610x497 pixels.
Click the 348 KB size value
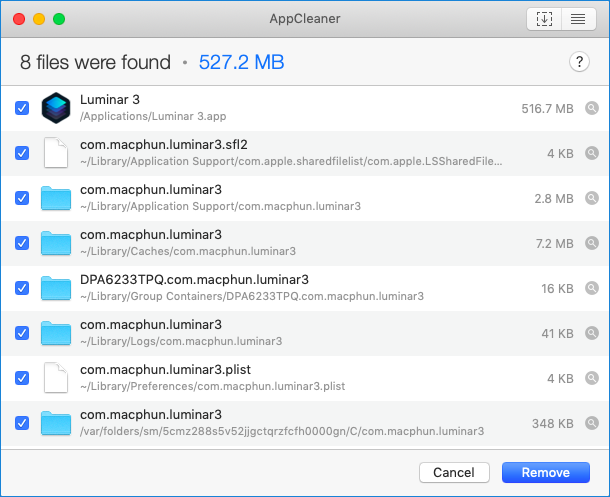click(x=553, y=424)
